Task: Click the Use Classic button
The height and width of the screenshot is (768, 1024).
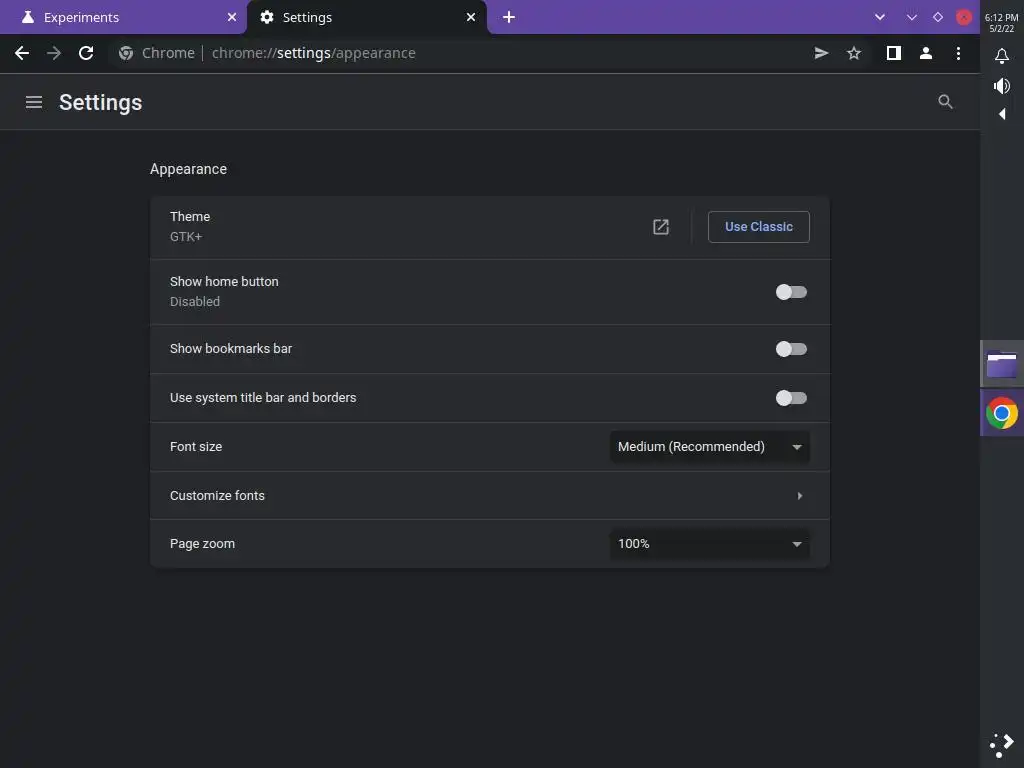Action: point(759,227)
